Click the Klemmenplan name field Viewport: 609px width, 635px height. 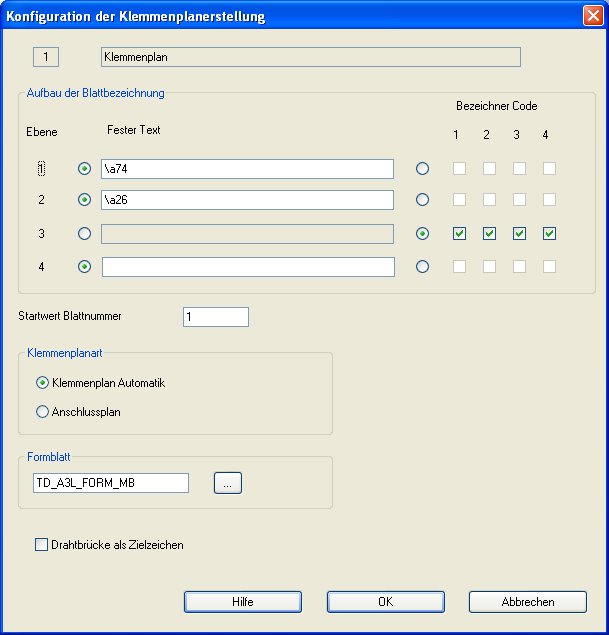(x=311, y=57)
